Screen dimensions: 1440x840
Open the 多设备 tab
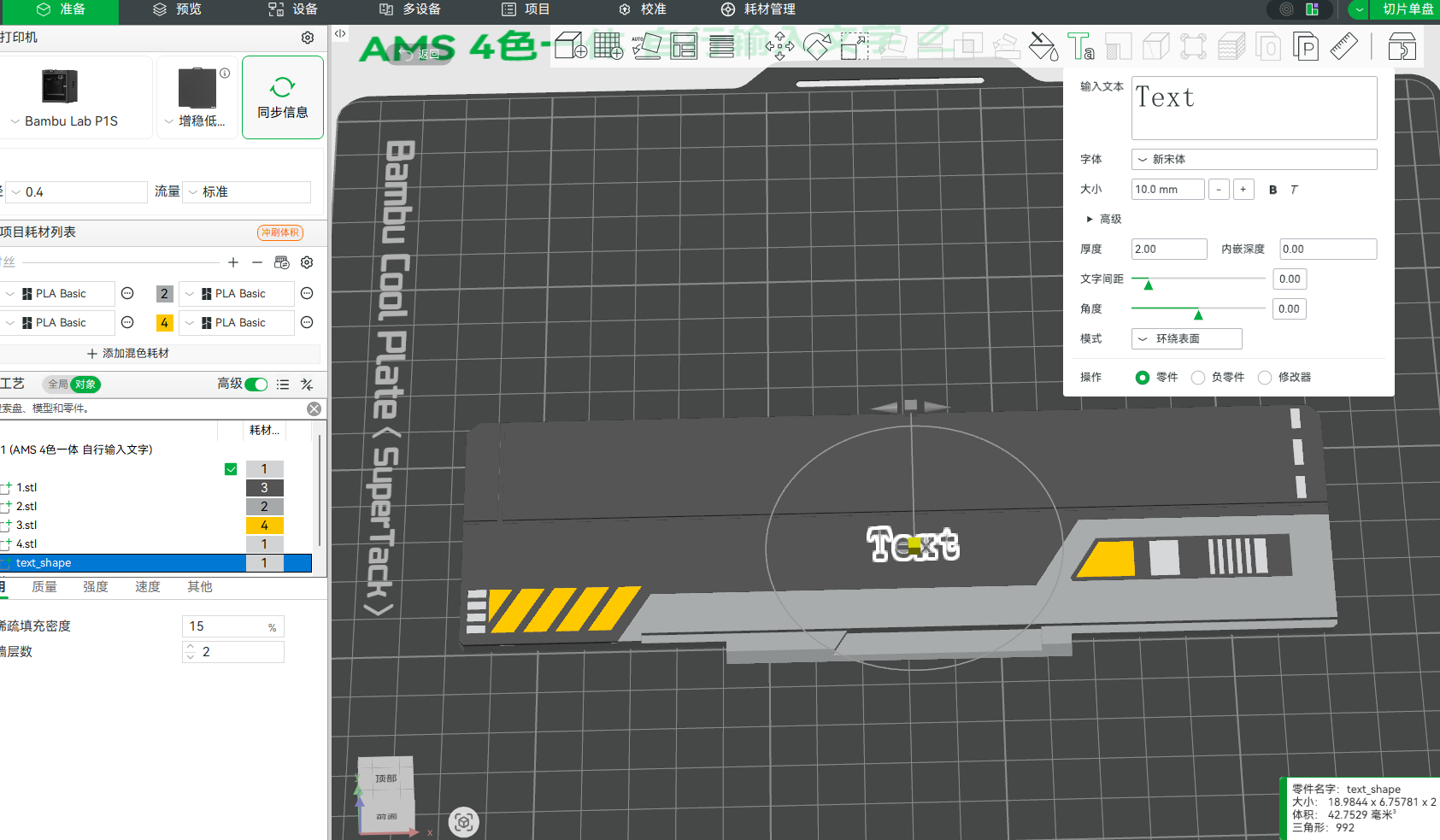[x=410, y=9]
